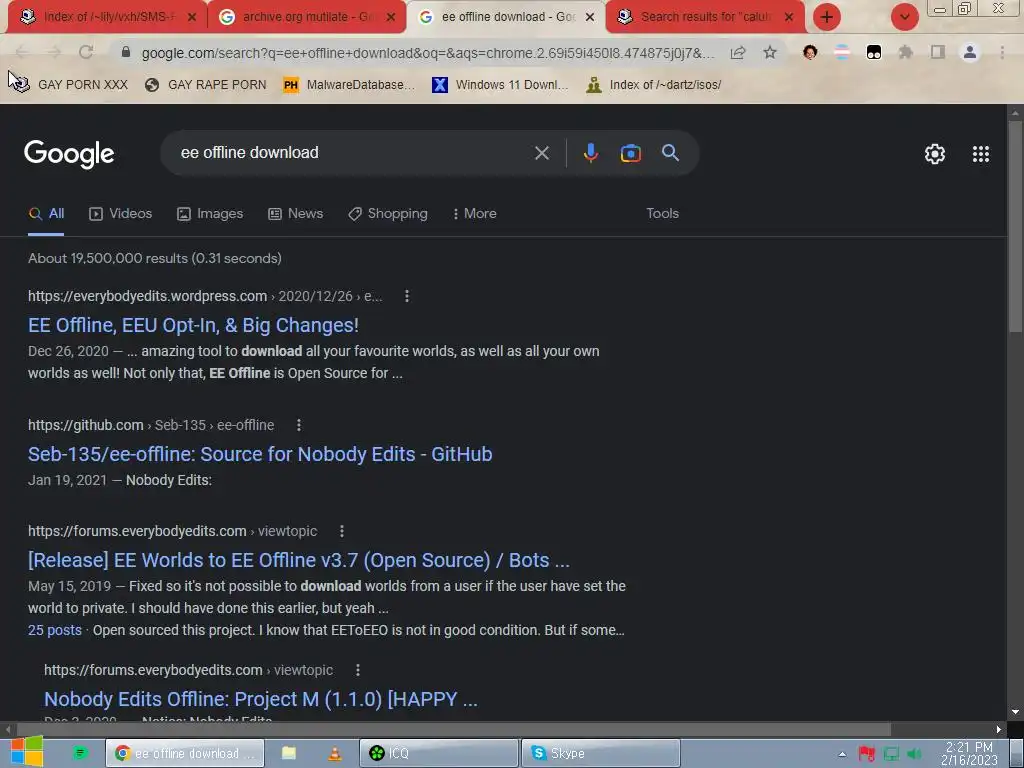Open the Chrome profile avatar

coord(970,52)
